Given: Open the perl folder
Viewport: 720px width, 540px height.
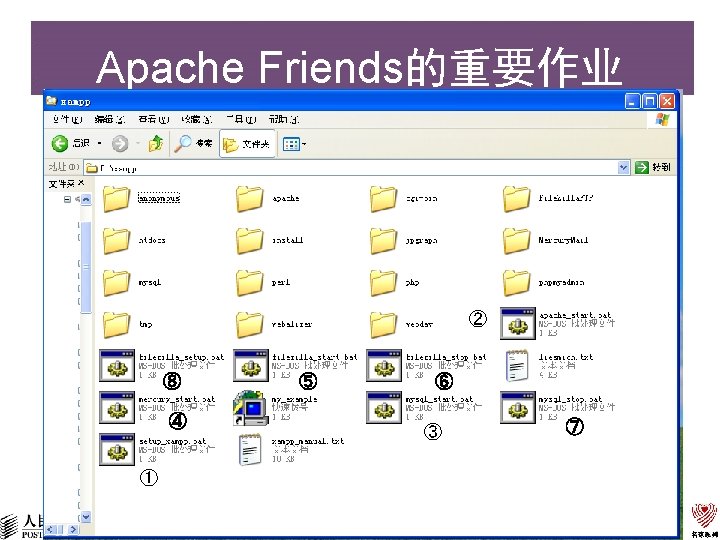Looking at the screenshot, I should [250, 282].
